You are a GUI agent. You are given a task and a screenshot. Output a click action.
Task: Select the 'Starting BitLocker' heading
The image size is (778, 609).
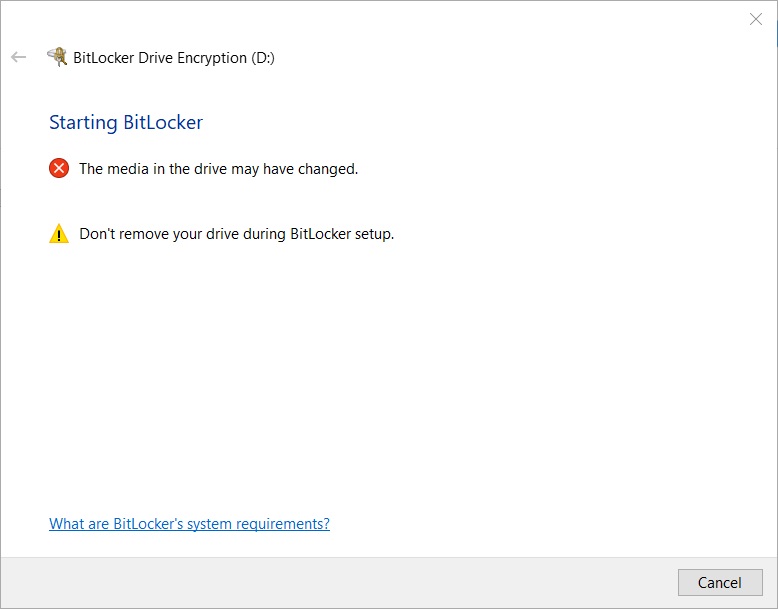(x=126, y=123)
